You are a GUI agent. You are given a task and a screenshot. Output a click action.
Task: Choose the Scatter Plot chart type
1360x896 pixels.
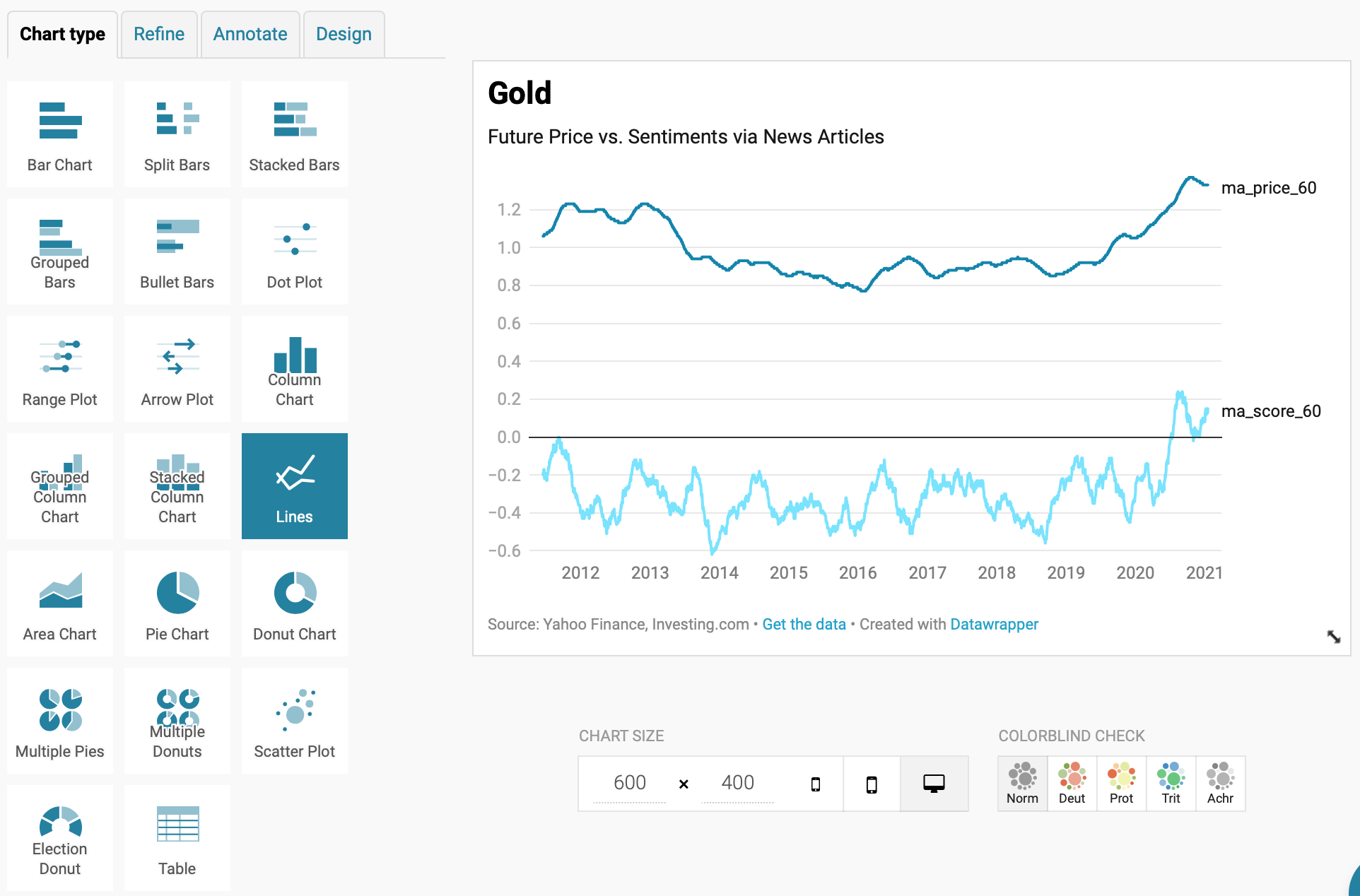295,721
